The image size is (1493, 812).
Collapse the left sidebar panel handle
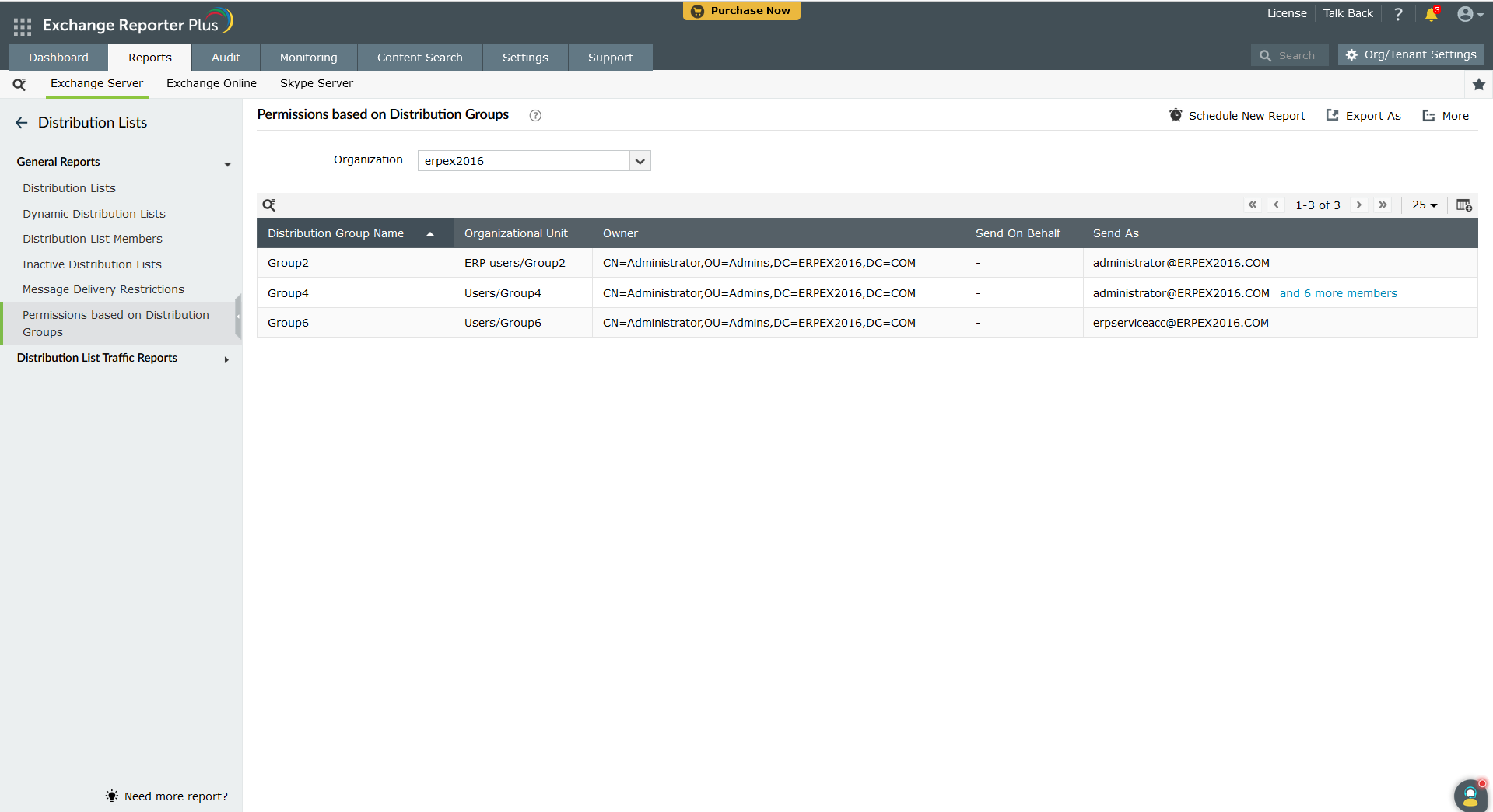[238, 317]
